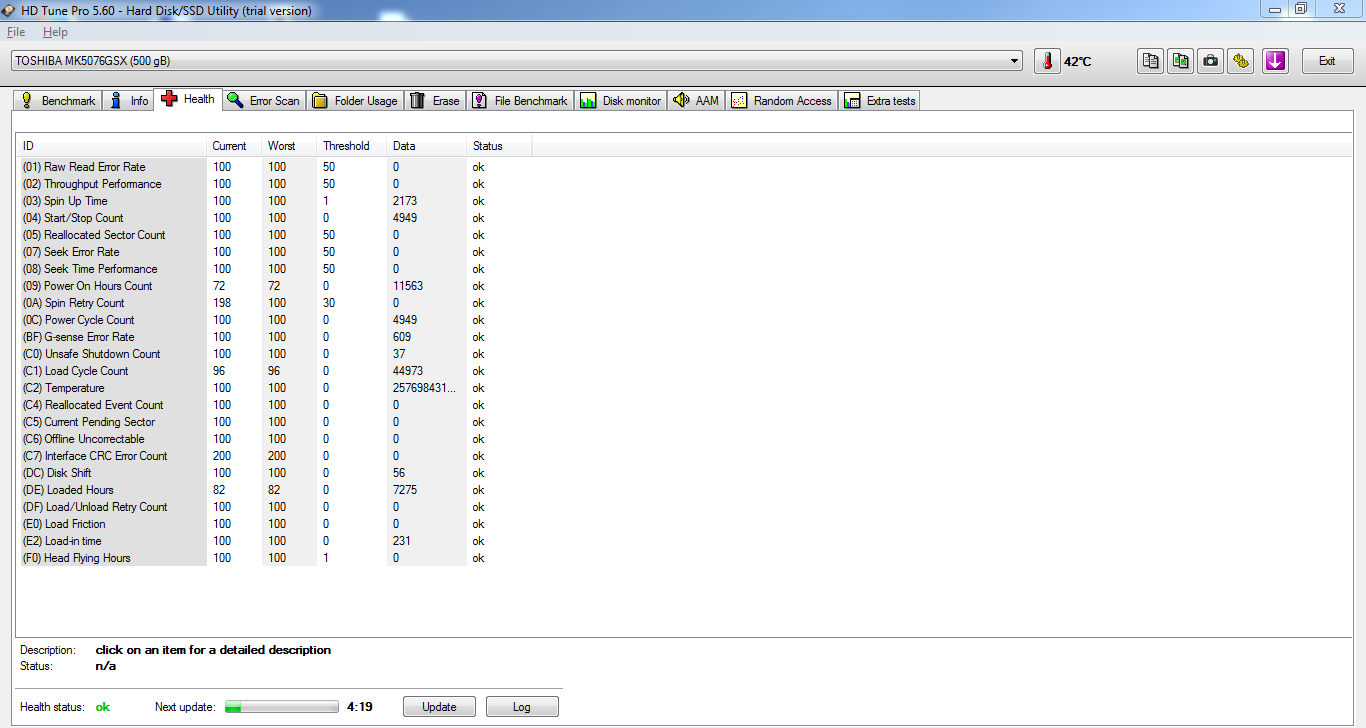Image resolution: width=1366 pixels, height=728 pixels.
Task: Go to the Extra tests tab
Action: pos(880,101)
